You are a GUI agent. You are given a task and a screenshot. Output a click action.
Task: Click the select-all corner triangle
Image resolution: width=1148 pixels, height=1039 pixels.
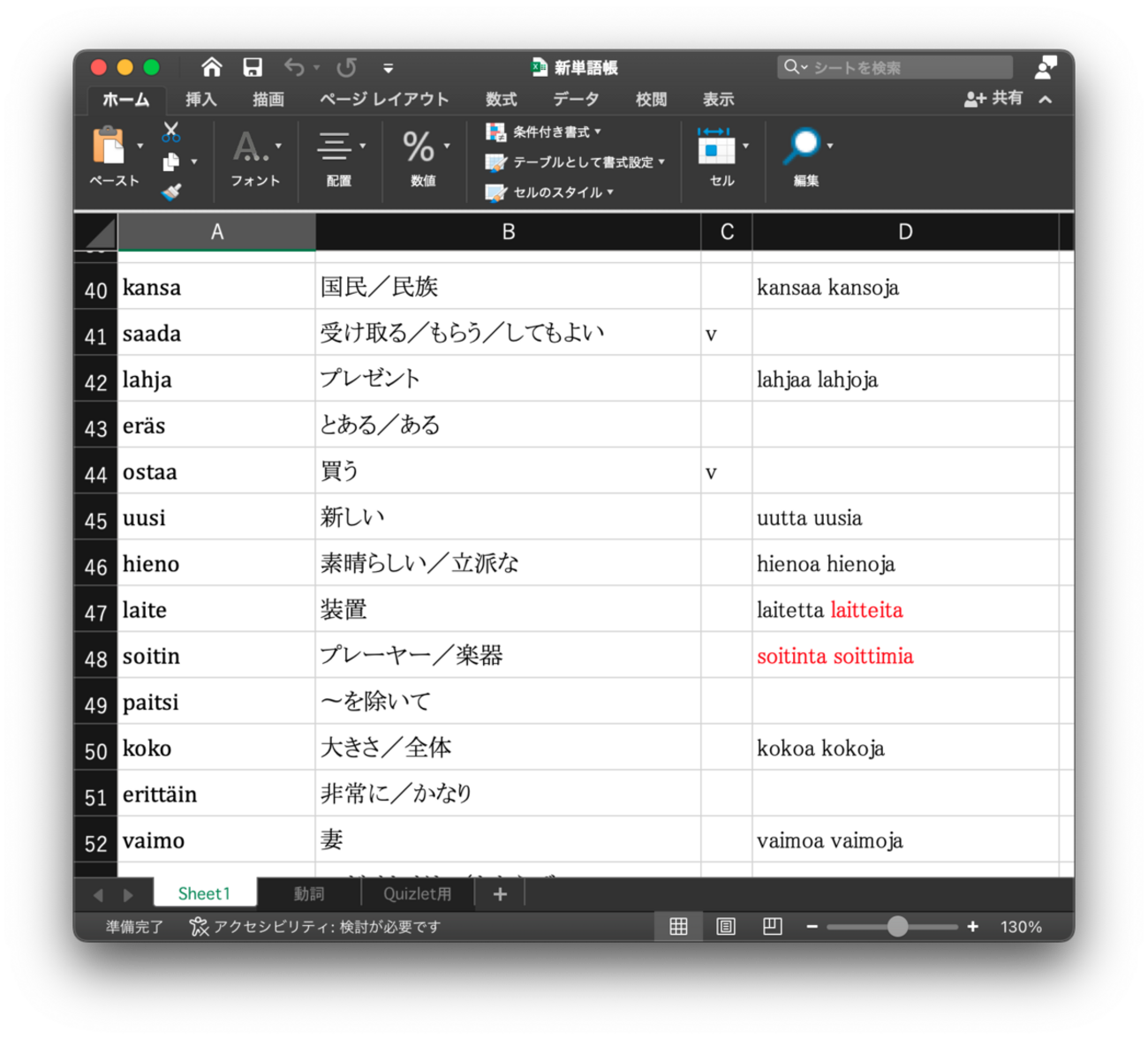tap(96, 232)
